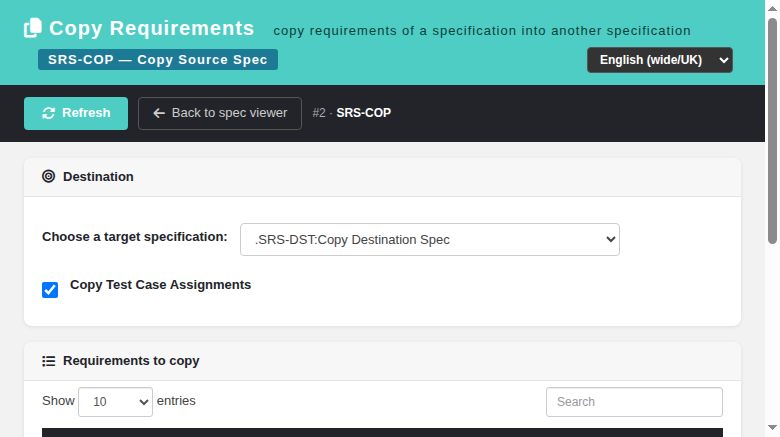Click the page vertical scrollbar thumb
This screenshot has height=437, width=780.
tap(772, 131)
